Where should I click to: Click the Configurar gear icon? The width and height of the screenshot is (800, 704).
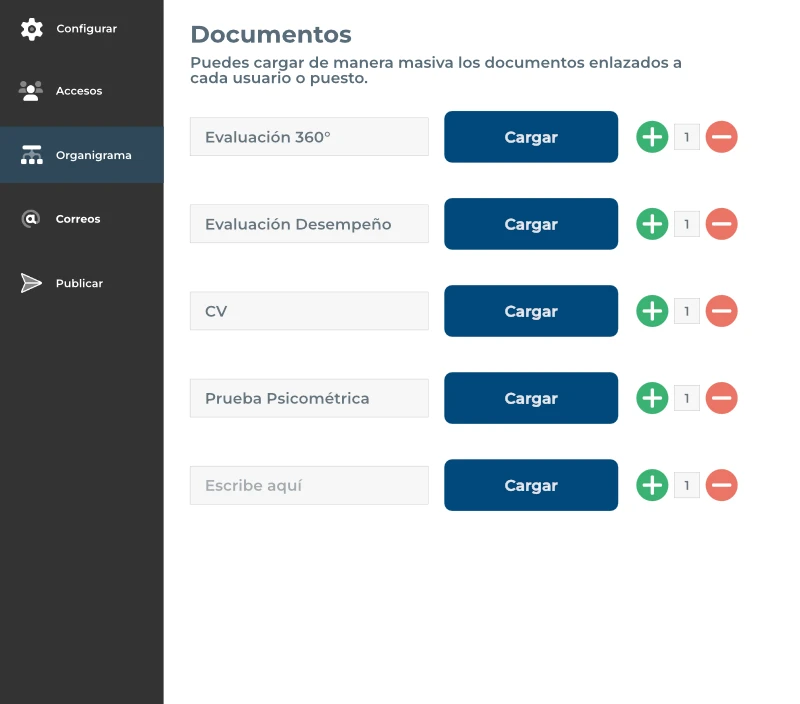point(31,28)
